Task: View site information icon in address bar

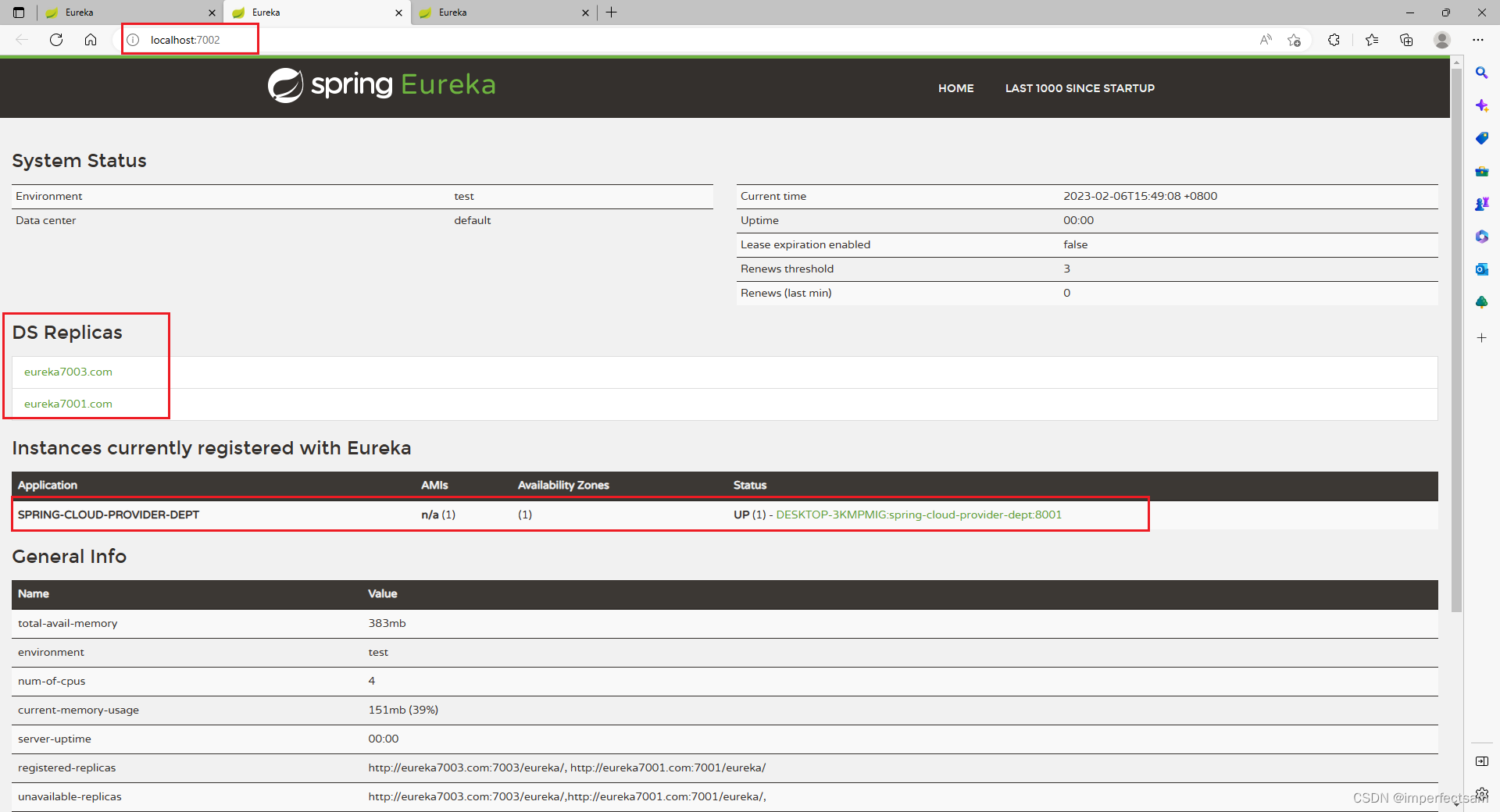Action: point(134,40)
